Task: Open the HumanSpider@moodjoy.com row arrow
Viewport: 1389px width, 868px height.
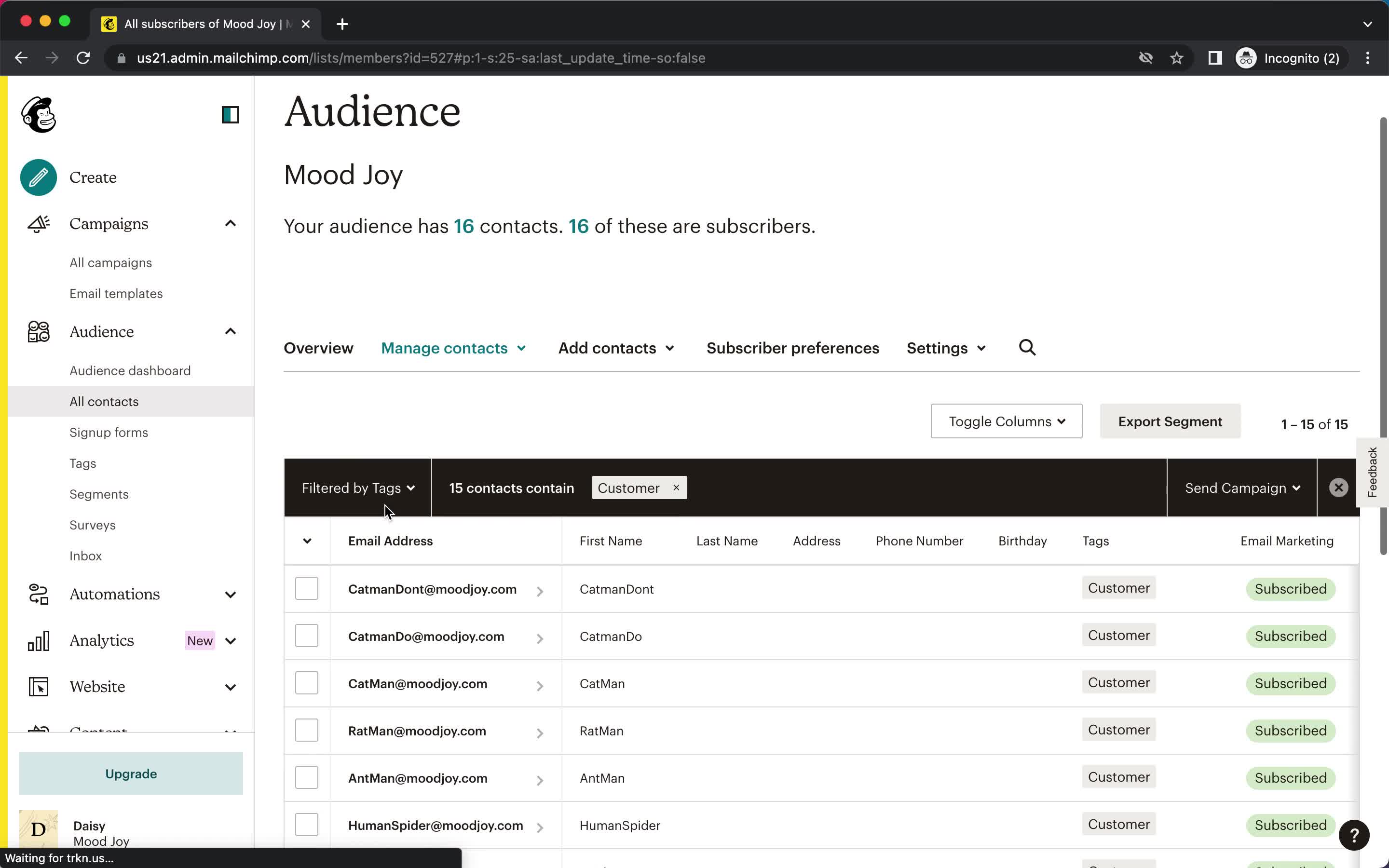Action: (x=540, y=827)
